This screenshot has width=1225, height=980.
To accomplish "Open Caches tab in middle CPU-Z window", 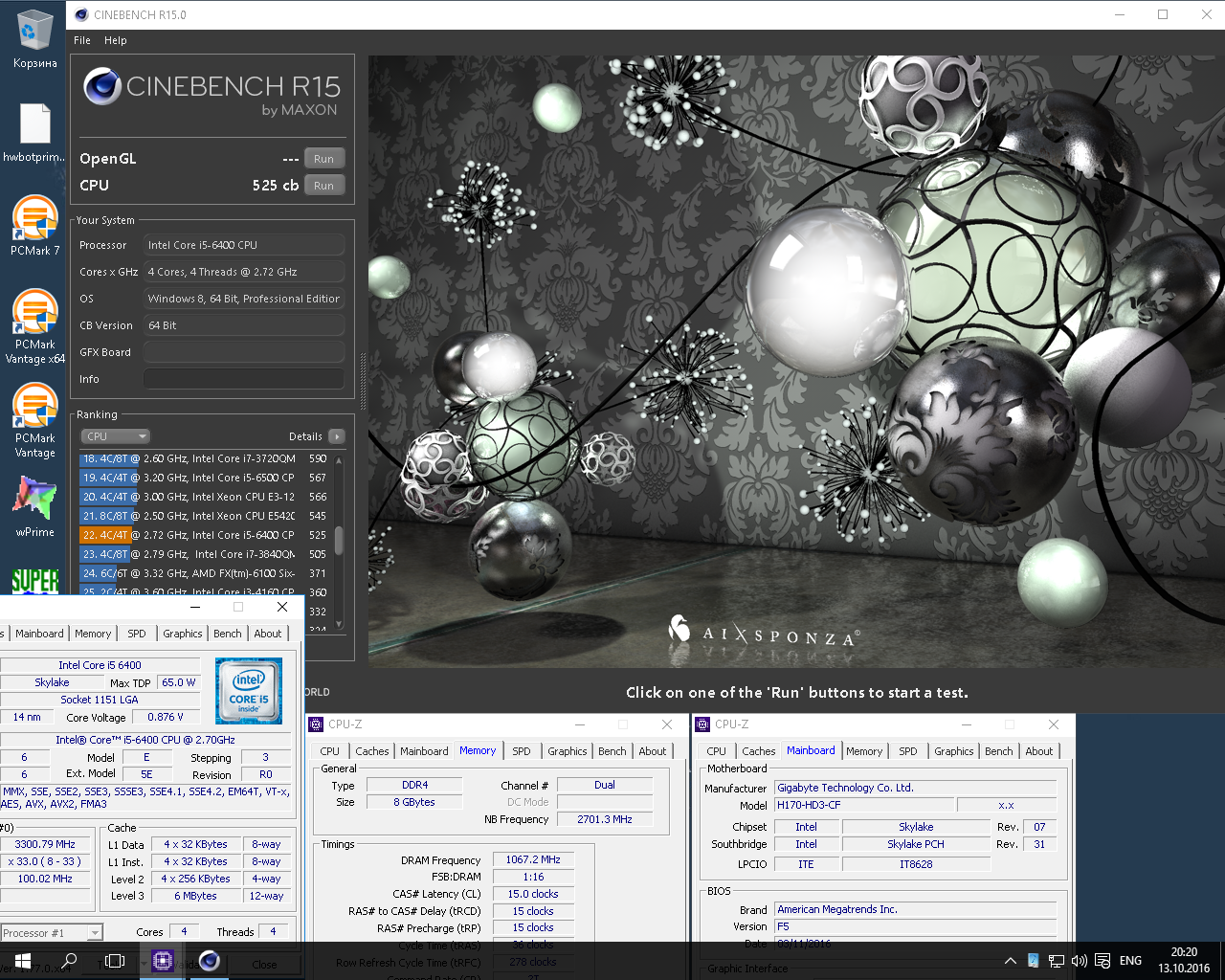I will (x=372, y=751).
